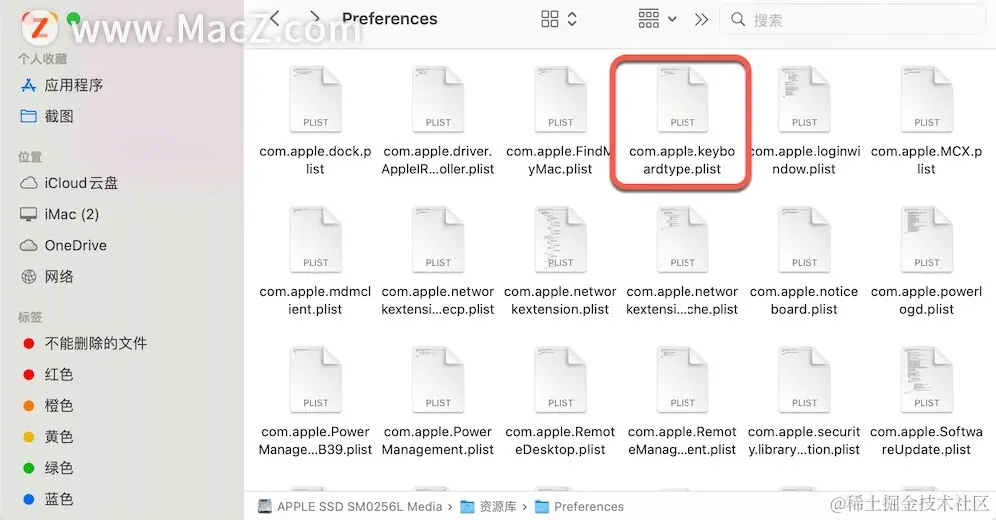Select com.apple.PowerManage...B39.plist file icon
Image resolution: width=996 pixels, height=520 pixels.
tap(316, 380)
